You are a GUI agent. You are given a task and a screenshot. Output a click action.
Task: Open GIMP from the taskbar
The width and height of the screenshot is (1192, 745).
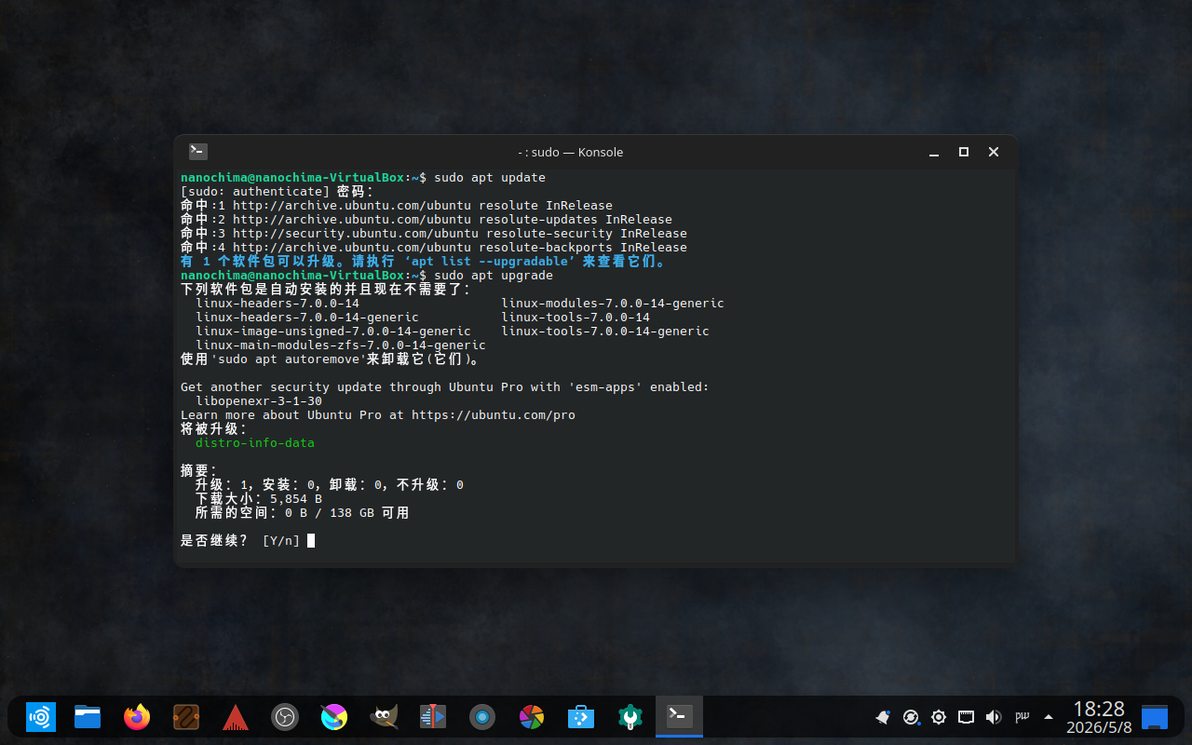click(384, 717)
